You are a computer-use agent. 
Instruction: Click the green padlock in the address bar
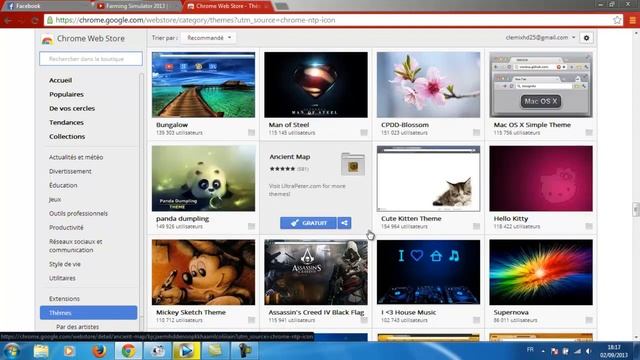point(50,20)
